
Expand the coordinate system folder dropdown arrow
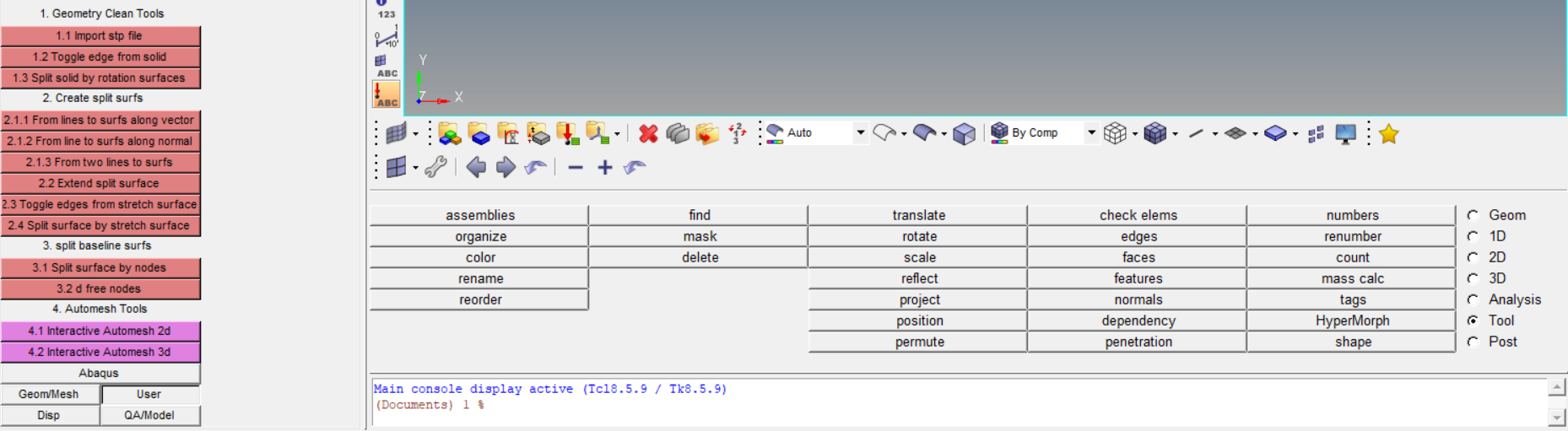[617, 134]
